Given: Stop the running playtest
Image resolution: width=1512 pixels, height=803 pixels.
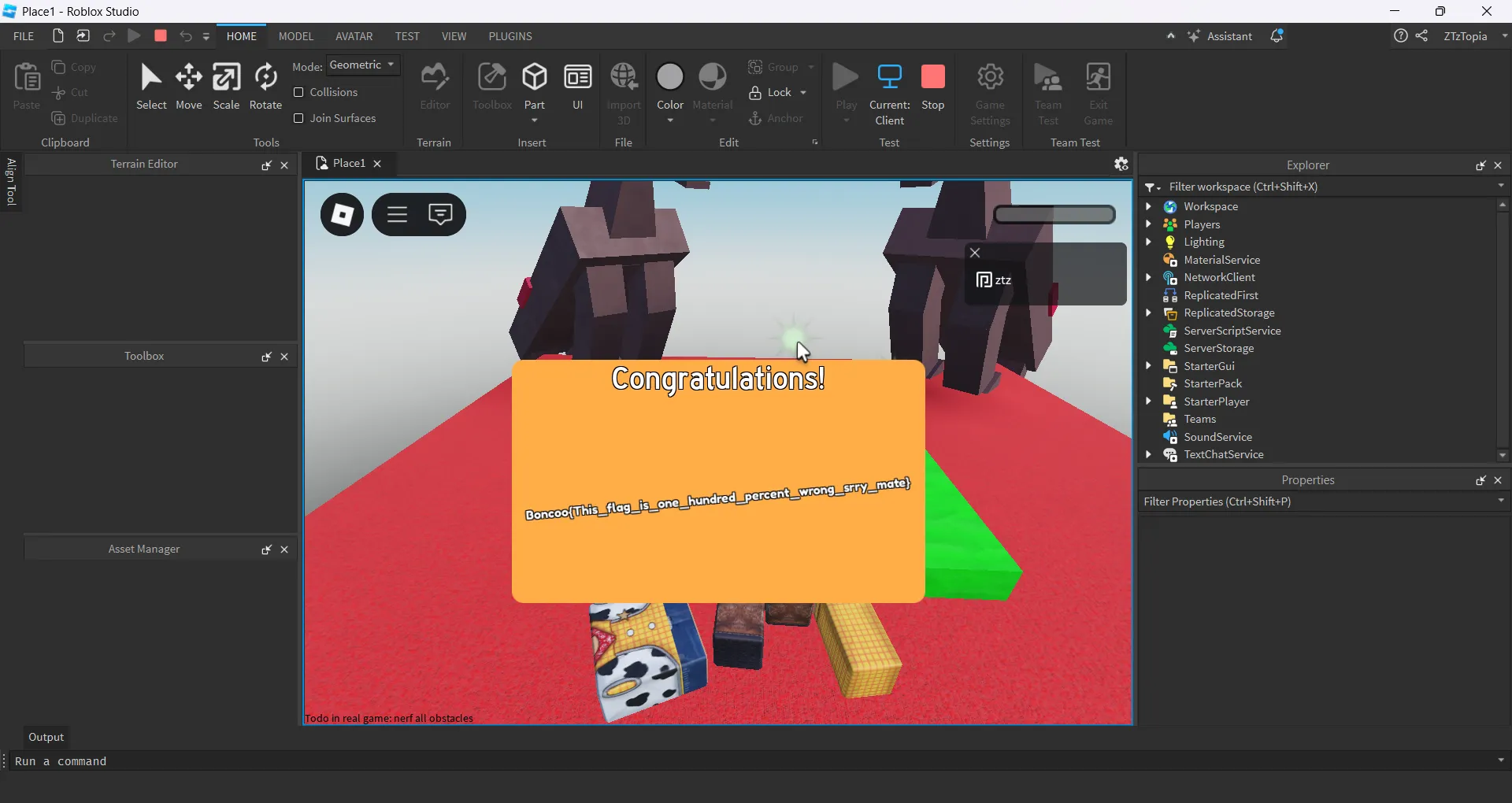Looking at the screenshot, I should 932,87.
